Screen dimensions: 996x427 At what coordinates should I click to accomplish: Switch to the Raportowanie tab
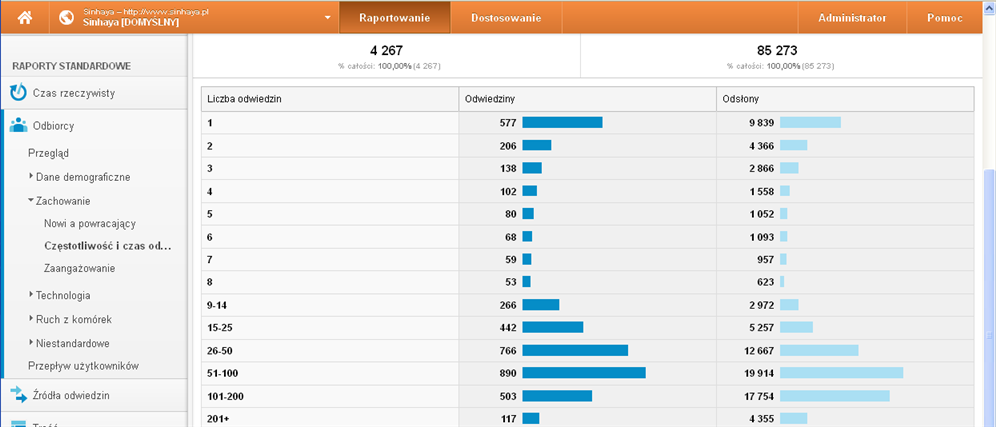pos(394,18)
